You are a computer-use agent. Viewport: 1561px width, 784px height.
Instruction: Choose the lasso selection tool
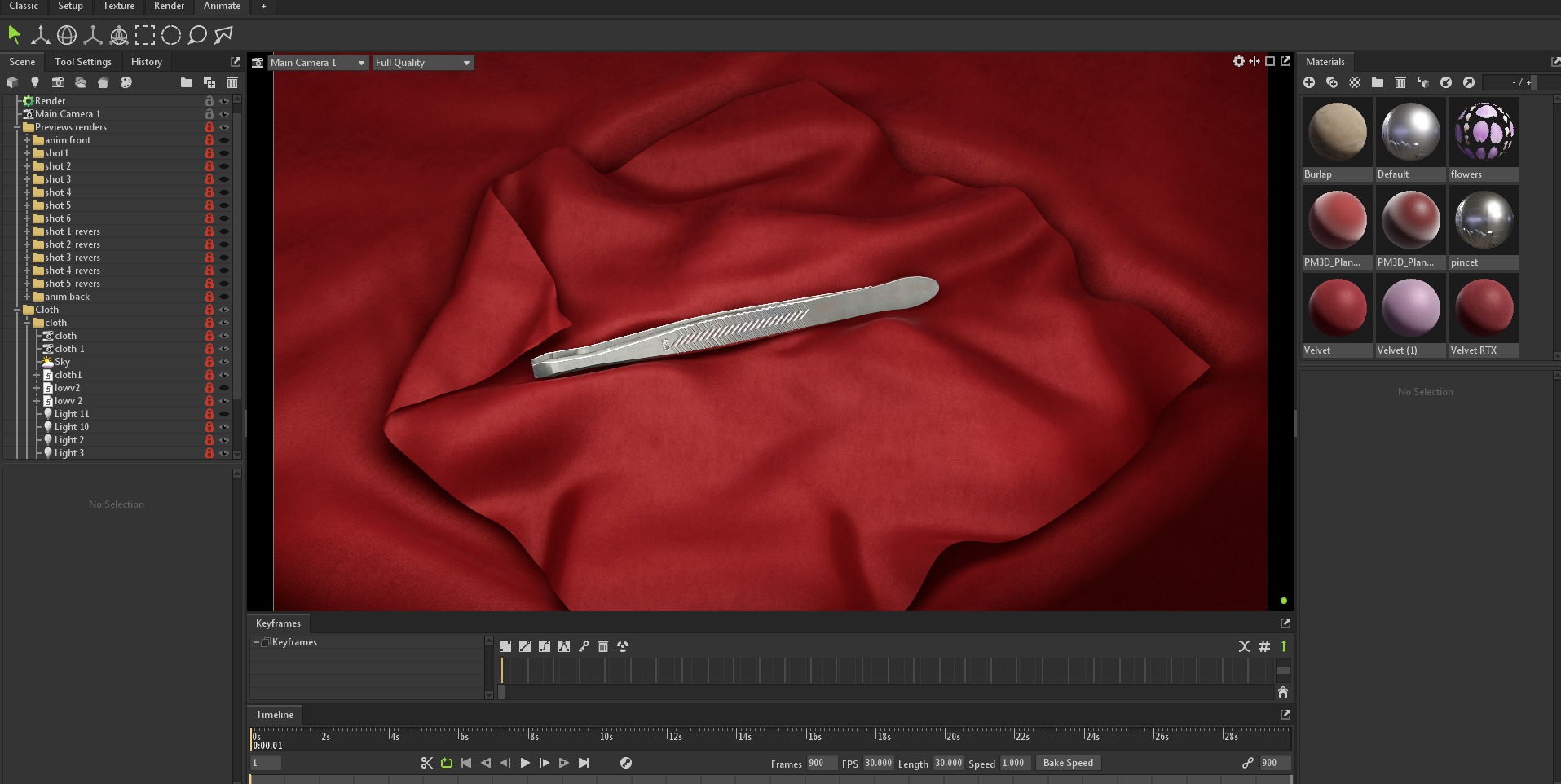(197, 34)
